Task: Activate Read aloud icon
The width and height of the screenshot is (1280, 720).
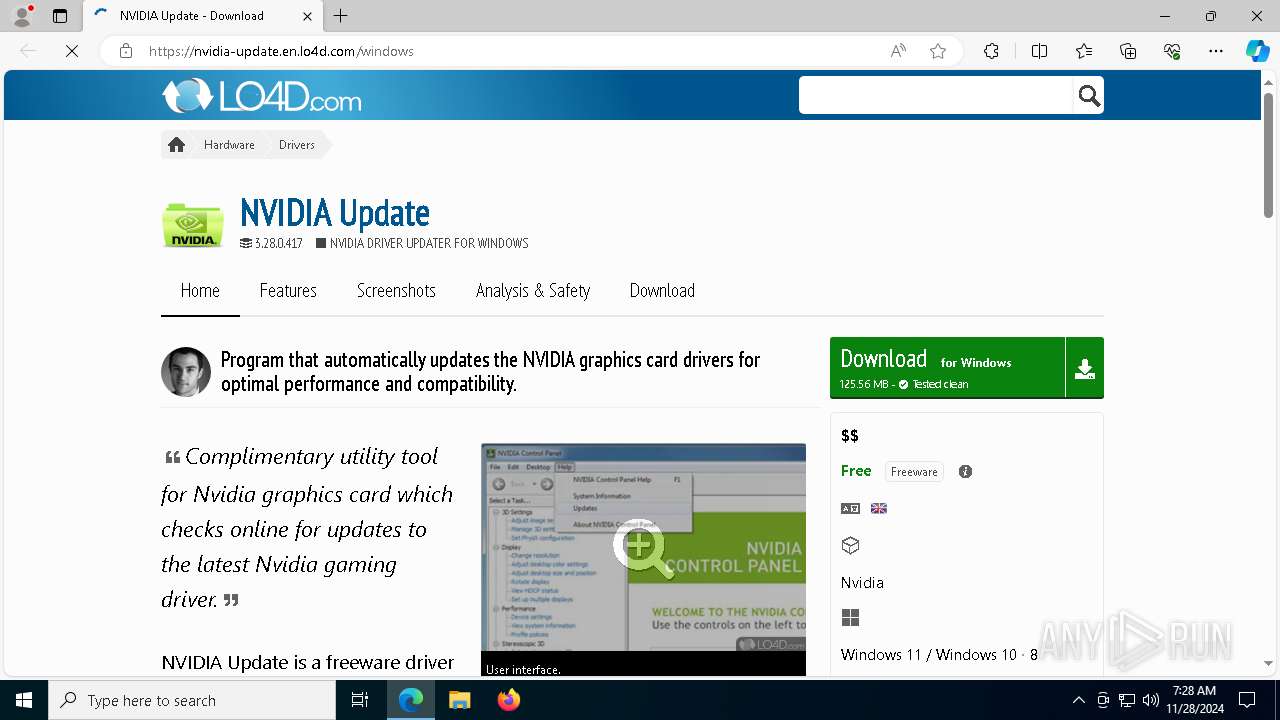Action: pos(898,51)
